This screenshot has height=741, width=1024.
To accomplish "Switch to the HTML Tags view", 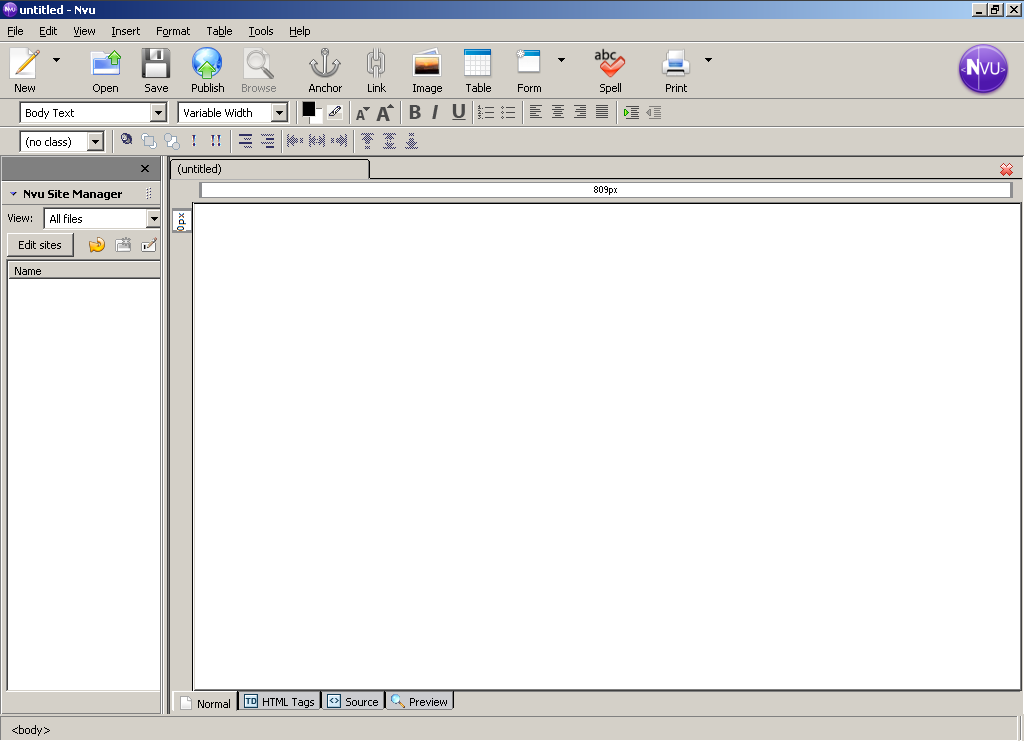I will pos(280,702).
